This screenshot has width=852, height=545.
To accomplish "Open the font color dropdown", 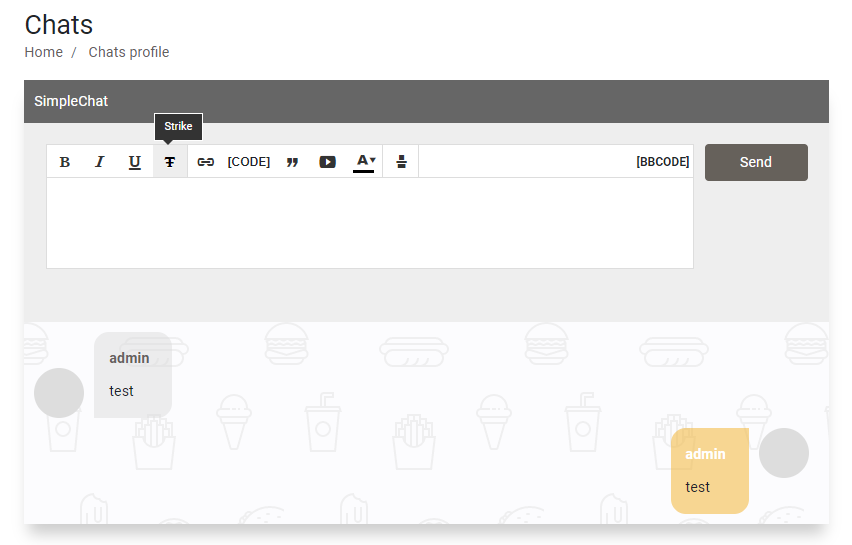I will pyautogui.click(x=364, y=162).
